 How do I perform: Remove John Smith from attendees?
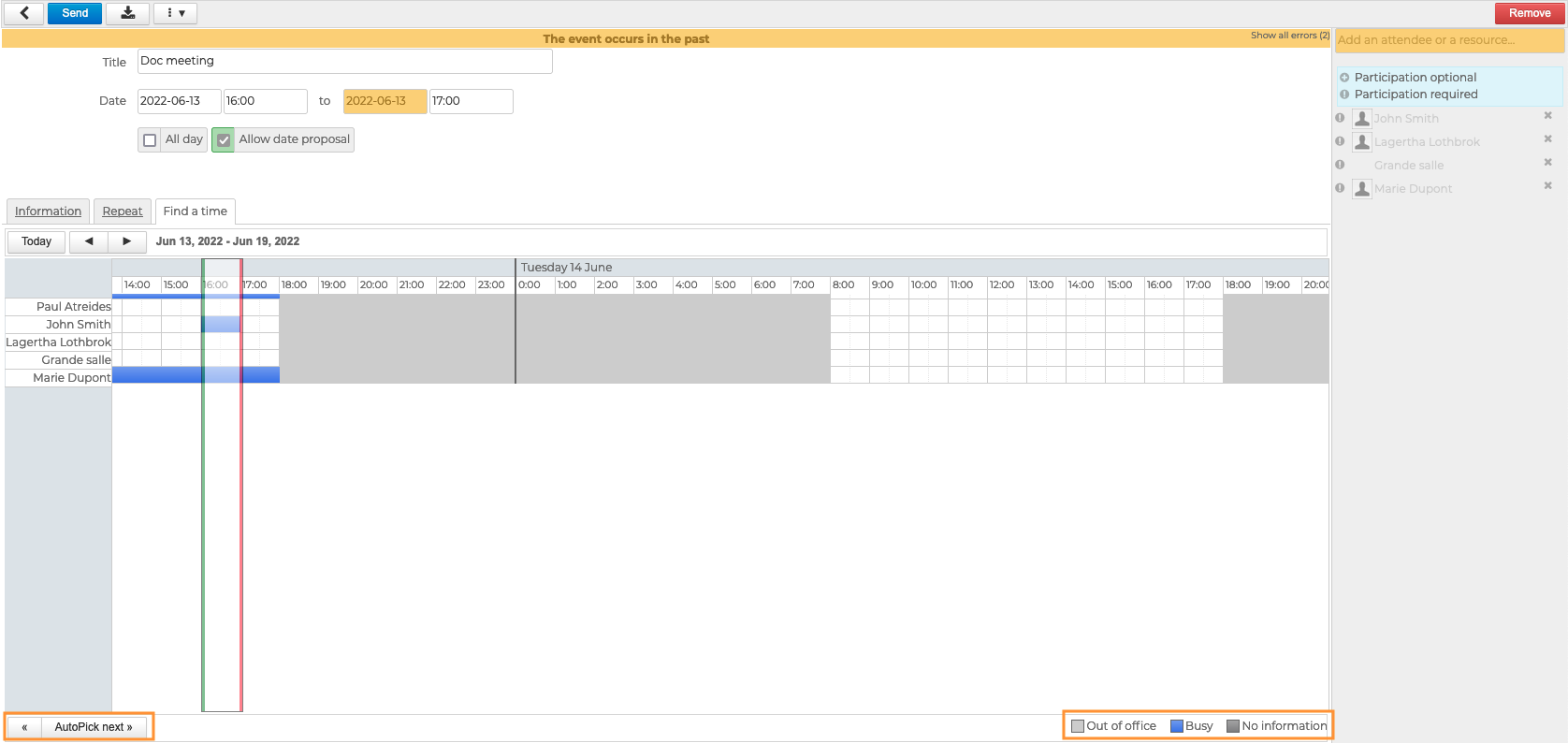pyautogui.click(x=1547, y=116)
